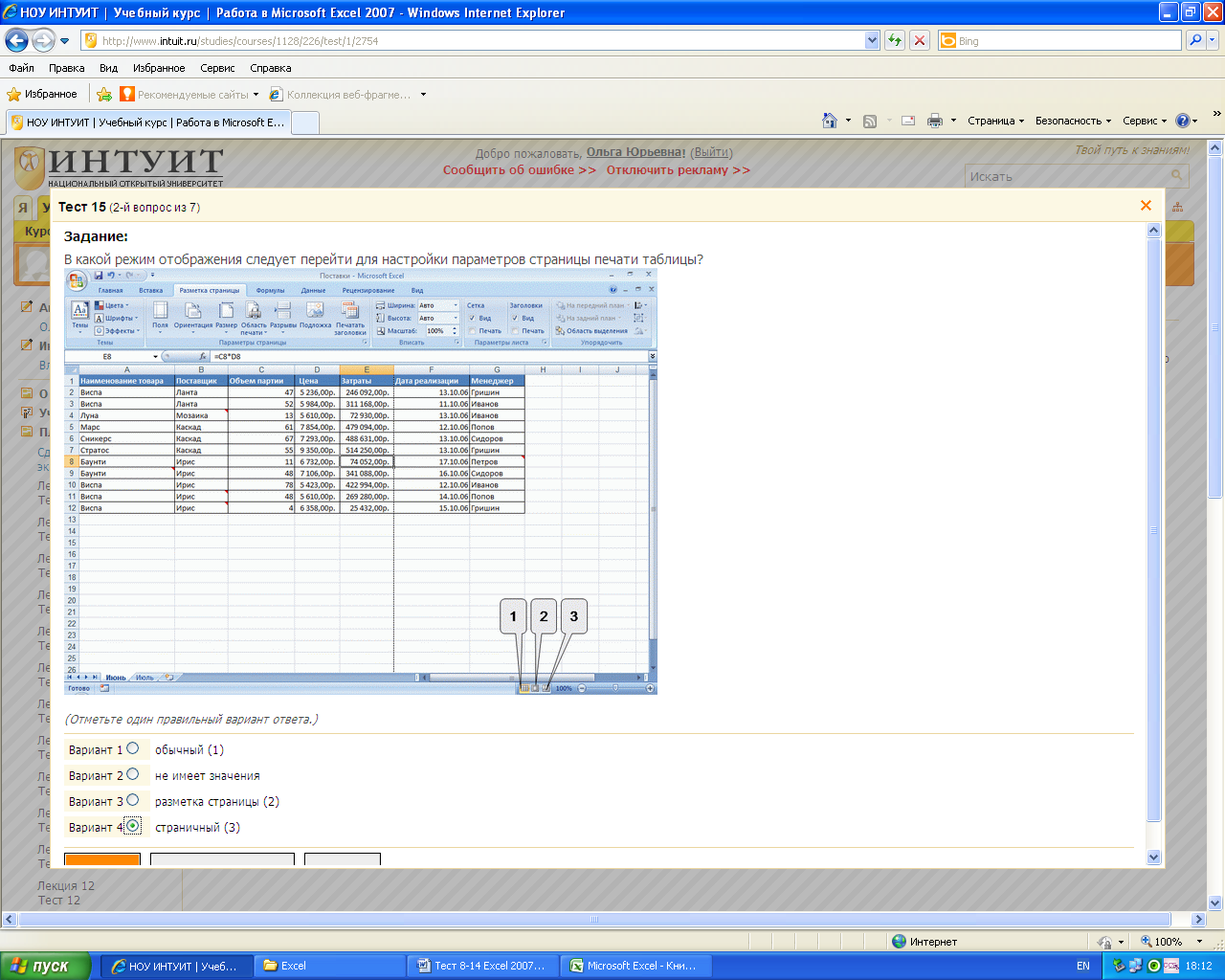Click the Выйти logout link
Image resolution: width=1225 pixels, height=980 pixels.
click(711, 152)
